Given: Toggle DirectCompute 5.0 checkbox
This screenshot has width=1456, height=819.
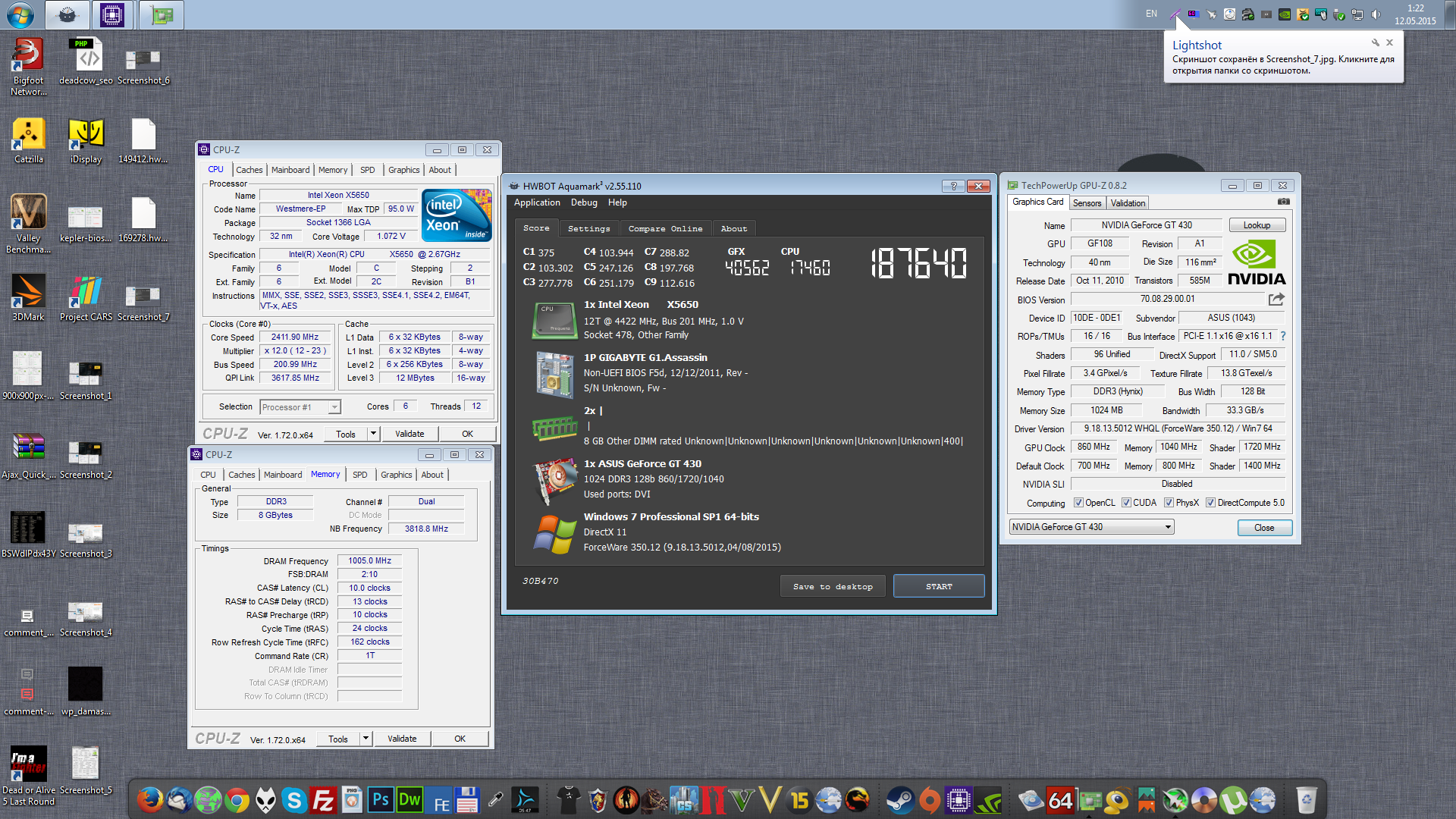Looking at the screenshot, I should [1210, 503].
